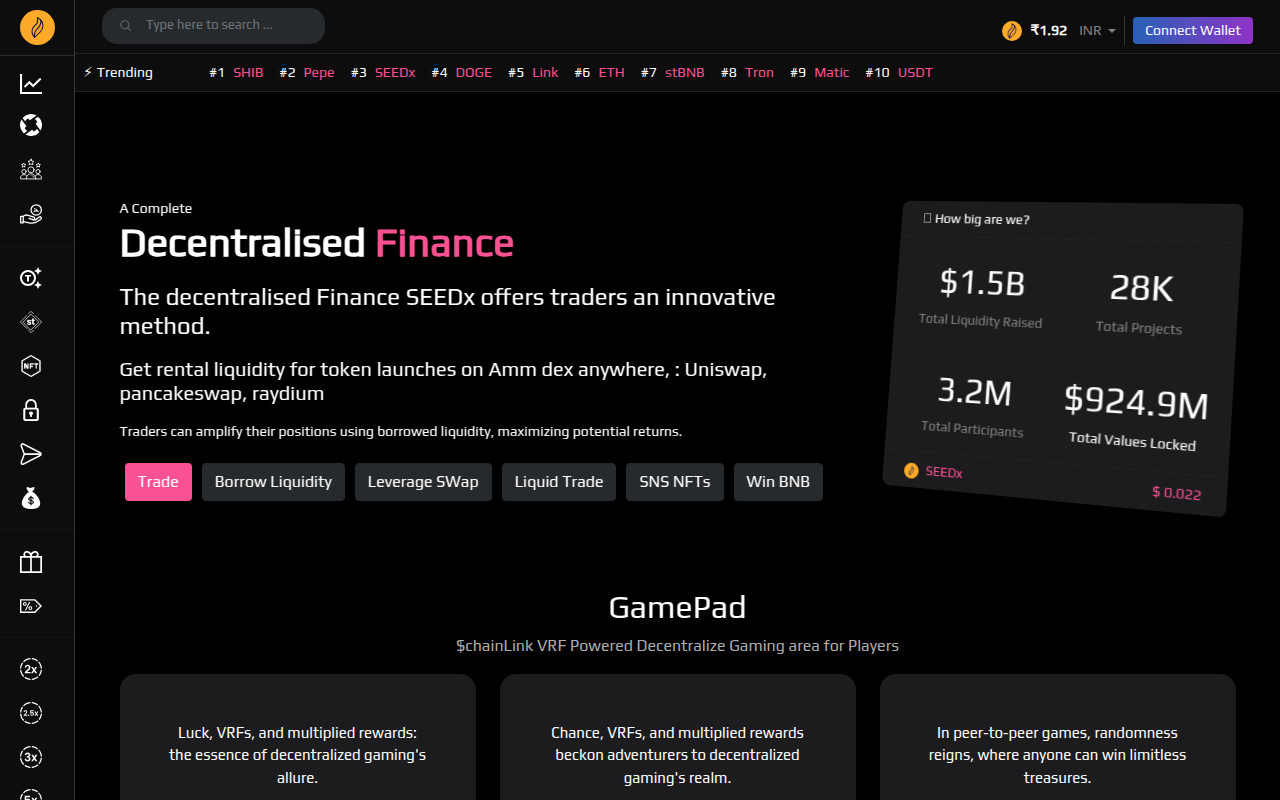Open the paper plane send sidebar icon
Viewport: 1280px width, 800px height.
(x=31, y=454)
